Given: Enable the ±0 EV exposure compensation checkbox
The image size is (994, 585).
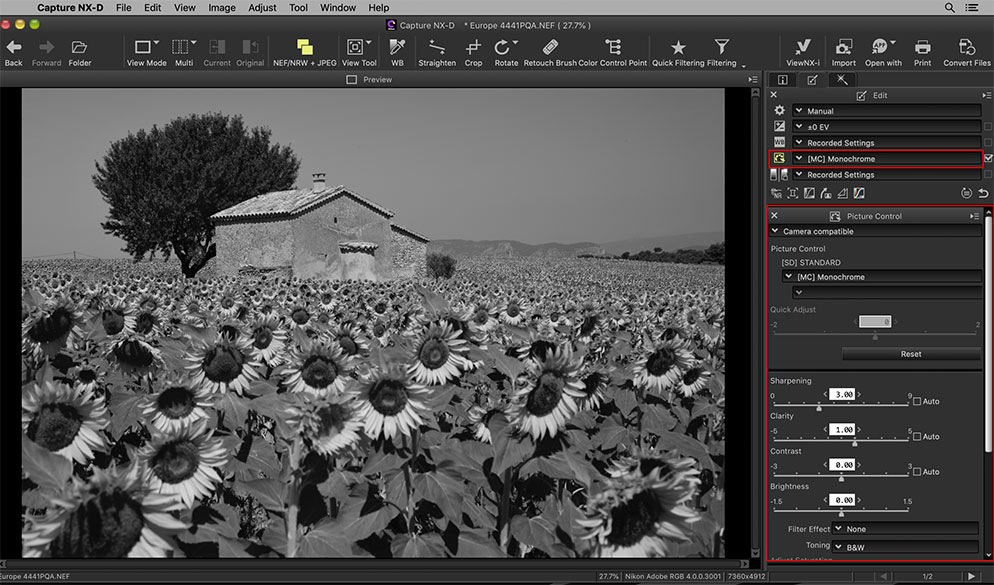Looking at the screenshot, I should [x=988, y=127].
